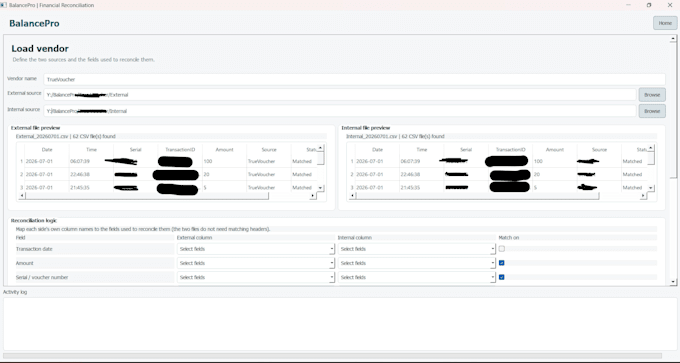Select time 06:07:39 in Internal preview
This screenshot has height=363, width=680.
coord(411,161)
